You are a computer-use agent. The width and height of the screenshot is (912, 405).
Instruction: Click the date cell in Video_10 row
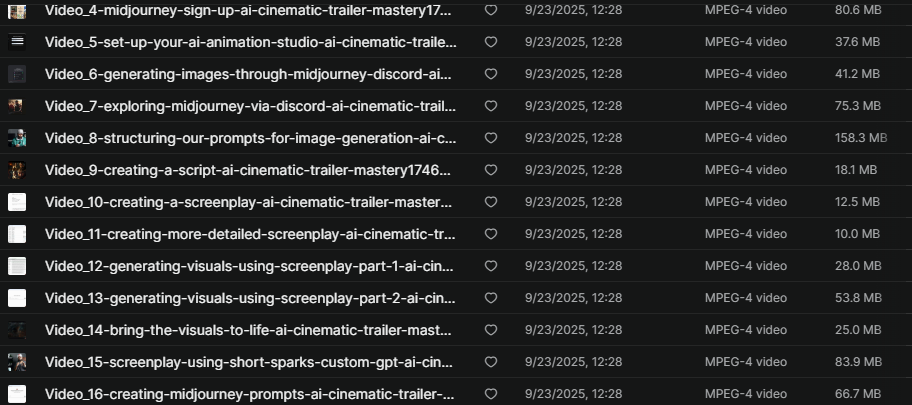click(x=573, y=202)
